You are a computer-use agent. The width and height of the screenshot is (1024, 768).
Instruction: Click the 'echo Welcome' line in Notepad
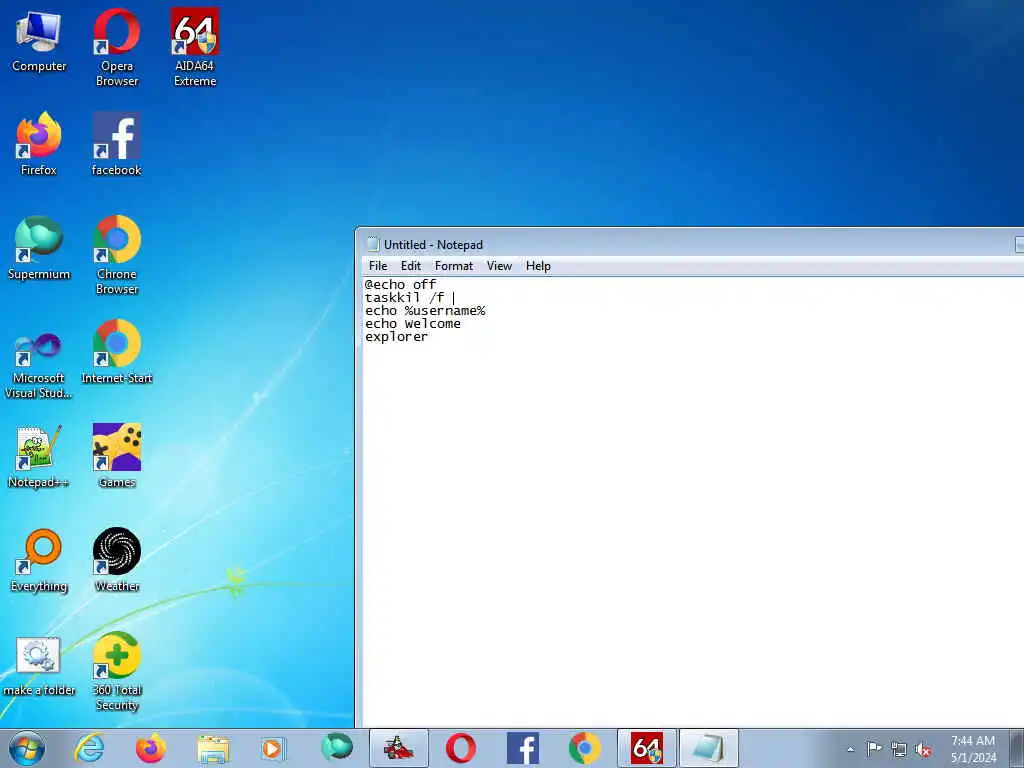[x=413, y=323]
